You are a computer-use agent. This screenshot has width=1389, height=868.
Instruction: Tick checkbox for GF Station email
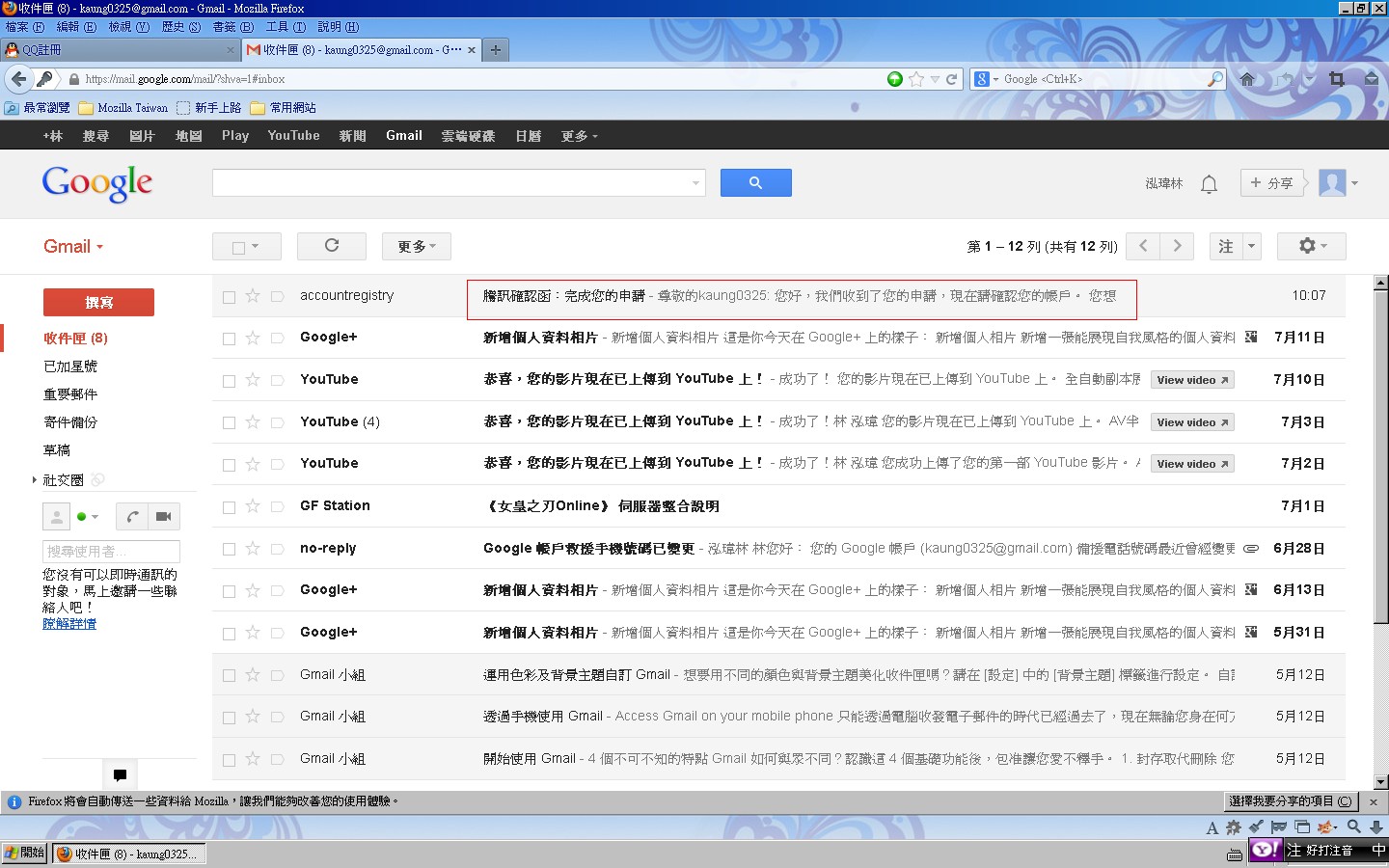point(229,507)
